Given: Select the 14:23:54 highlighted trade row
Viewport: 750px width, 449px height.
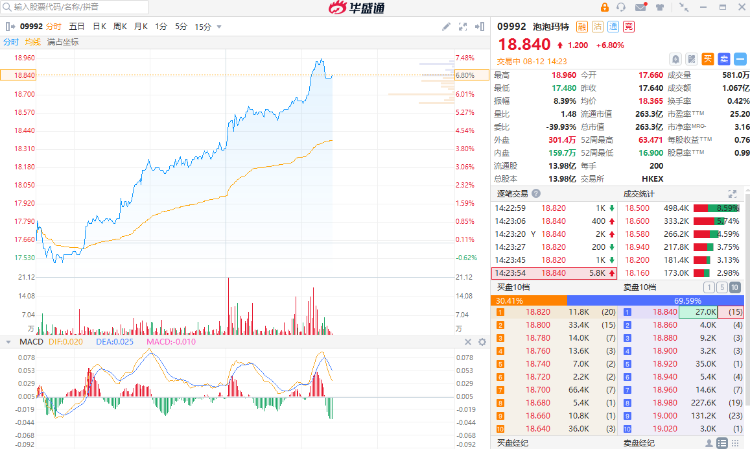Looking at the screenshot, I should [x=554, y=273].
